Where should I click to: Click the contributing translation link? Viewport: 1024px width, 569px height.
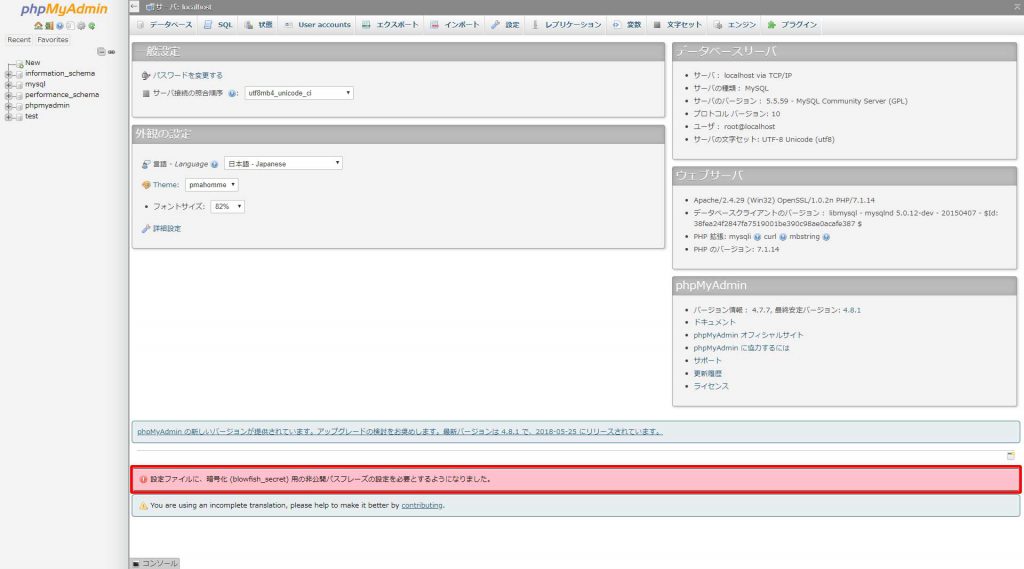click(x=422, y=506)
